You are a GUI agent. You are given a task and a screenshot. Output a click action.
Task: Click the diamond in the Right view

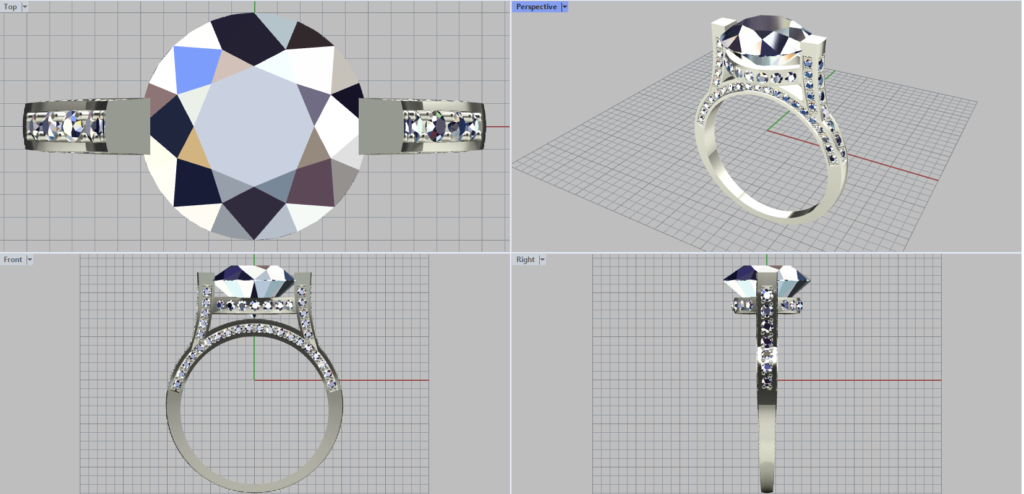click(x=767, y=281)
